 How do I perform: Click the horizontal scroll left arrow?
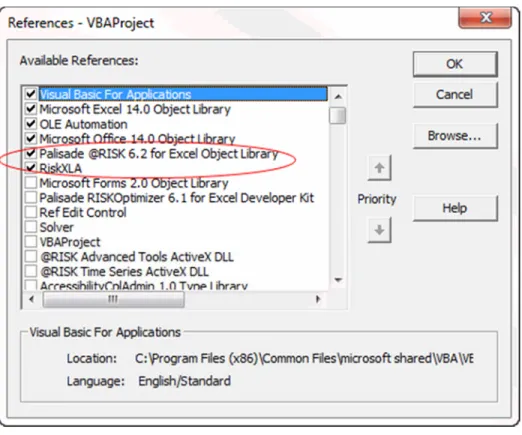[x=32, y=299]
